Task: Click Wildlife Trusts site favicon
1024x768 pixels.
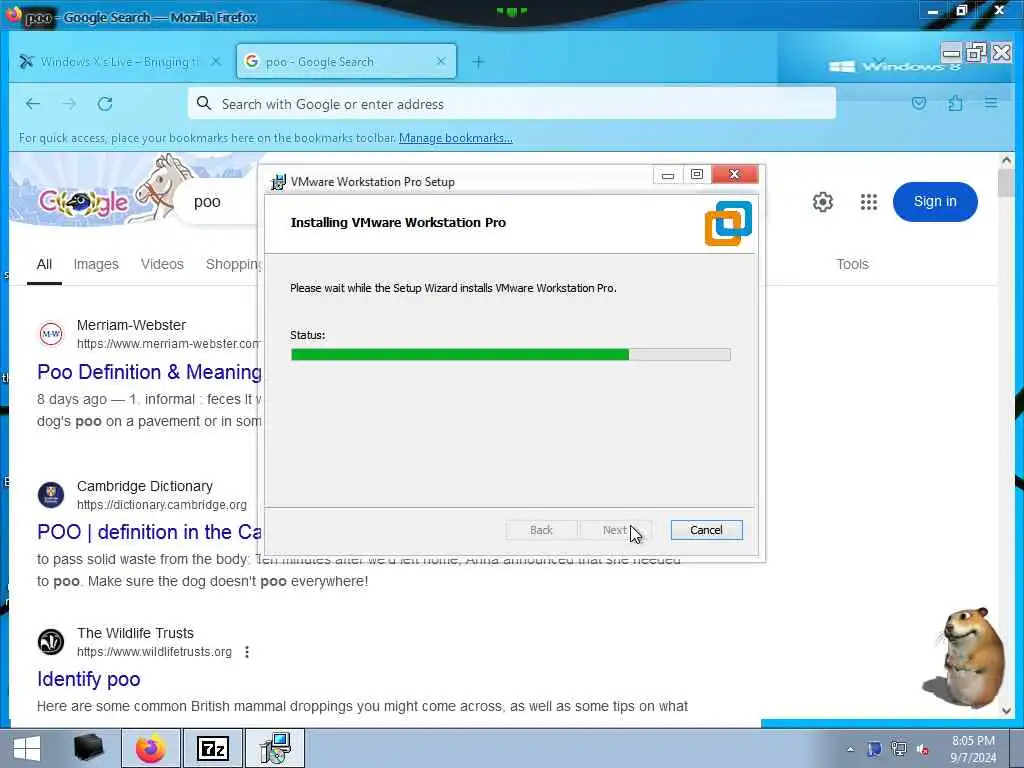Action: pos(51,642)
